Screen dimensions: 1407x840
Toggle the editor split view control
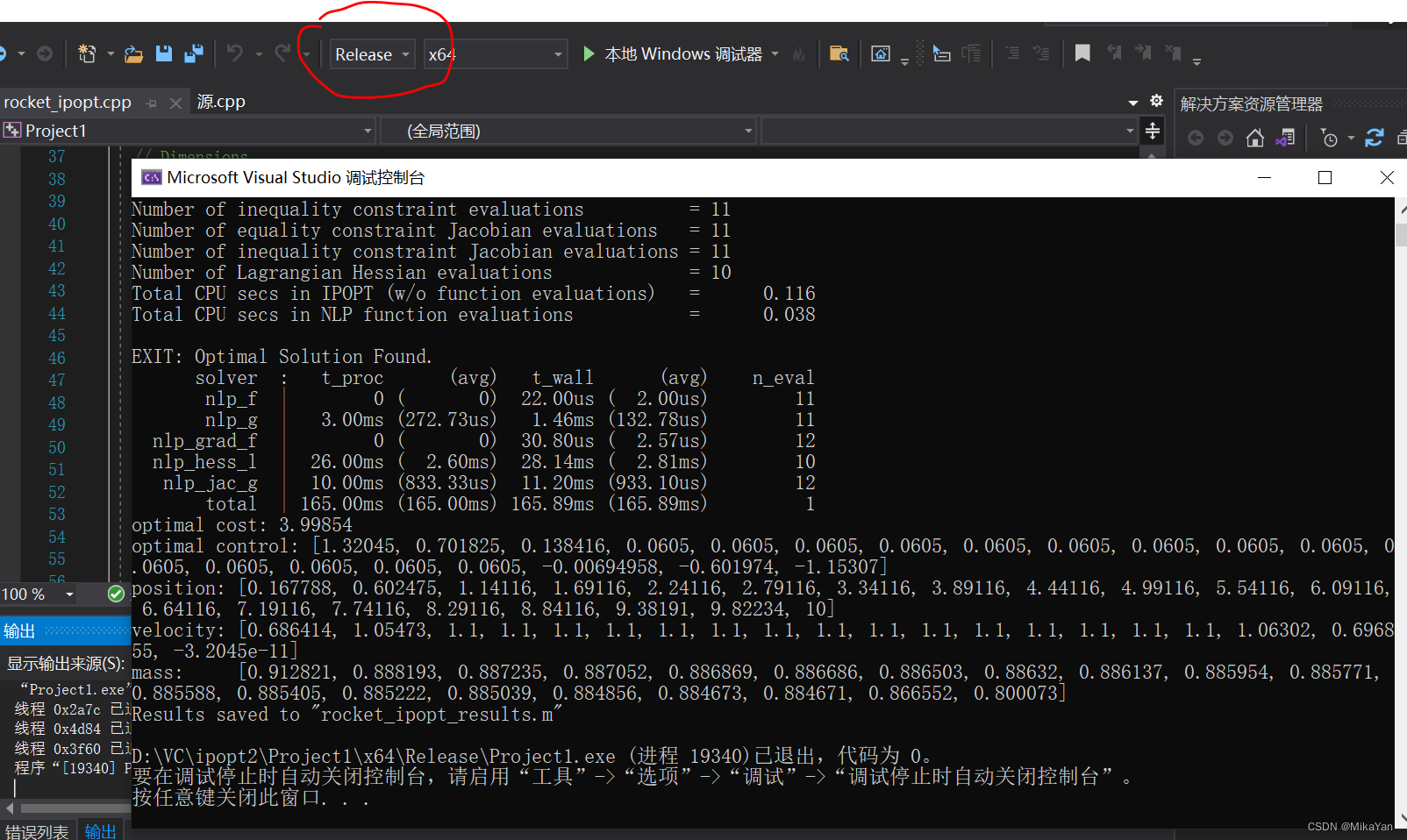(1153, 130)
